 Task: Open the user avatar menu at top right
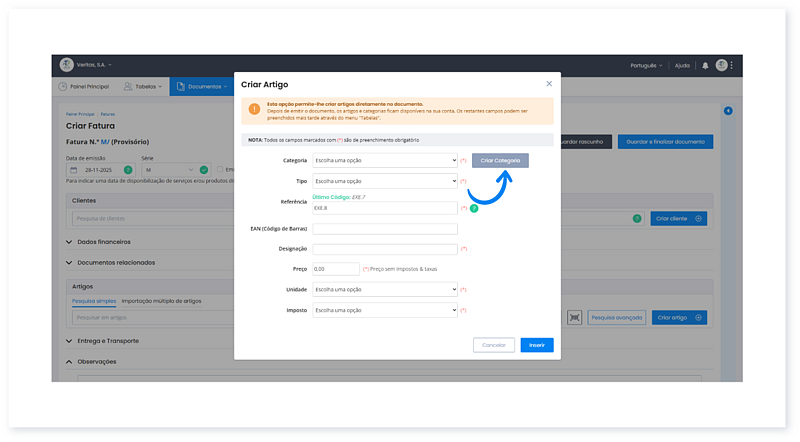click(x=723, y=65)
